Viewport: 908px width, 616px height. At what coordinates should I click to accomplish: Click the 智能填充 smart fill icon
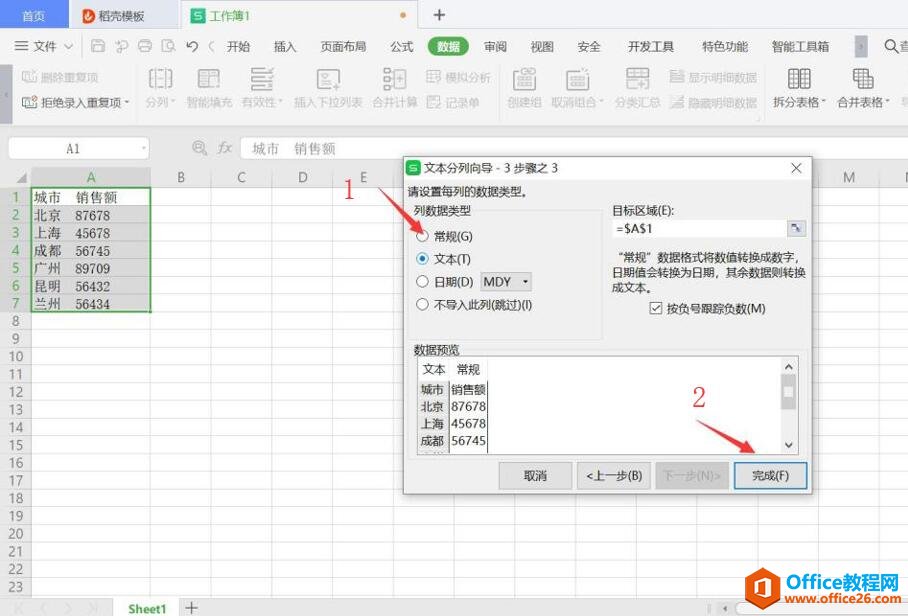click(x=208, y=79)
